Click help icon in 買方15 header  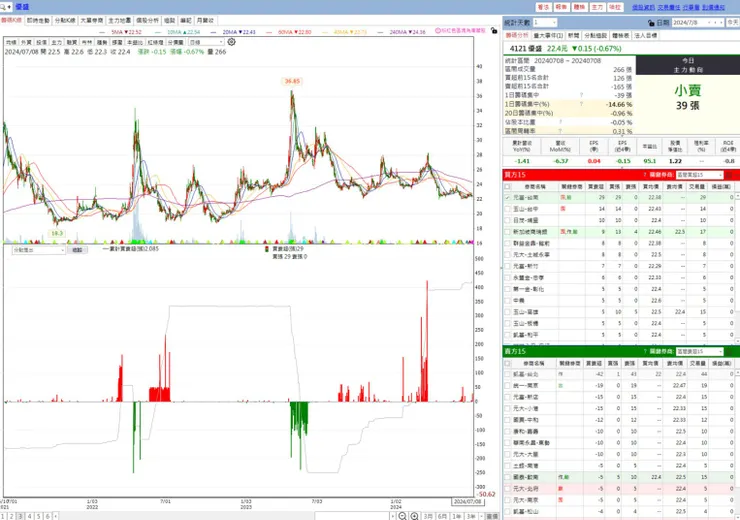coord(645,175)
